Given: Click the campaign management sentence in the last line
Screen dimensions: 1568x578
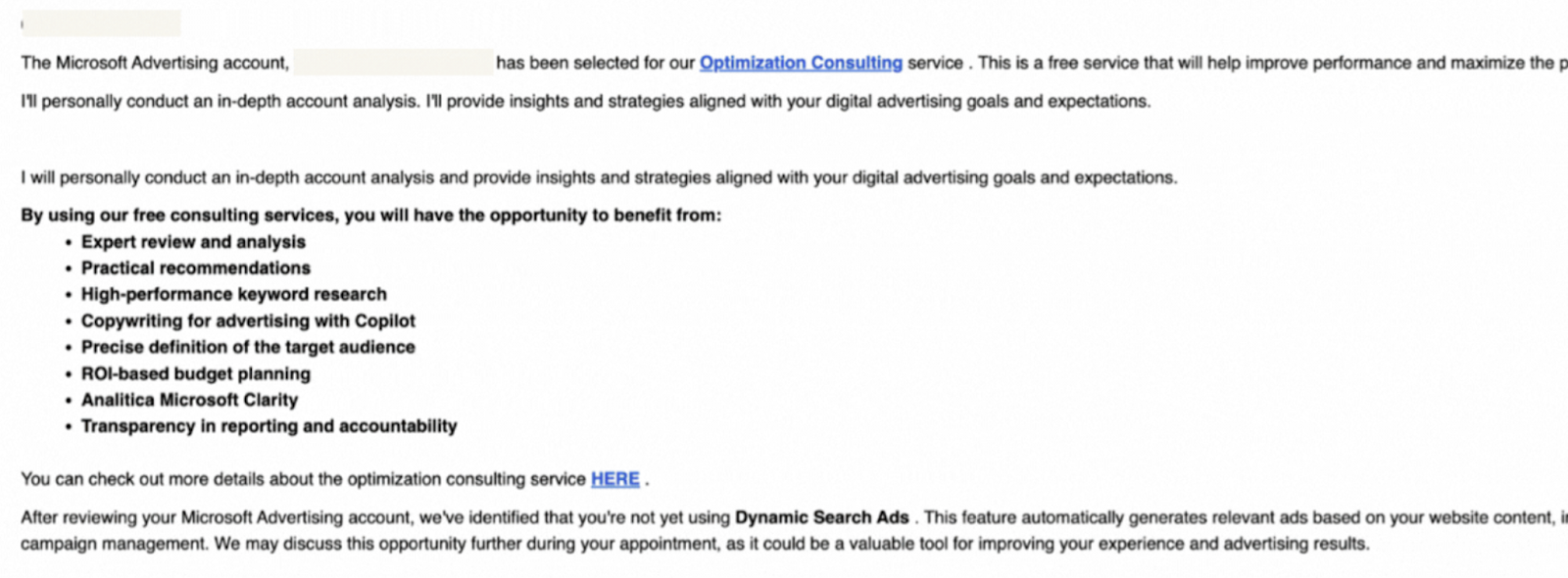Looking at the screenshot, I should coord(696,544).
